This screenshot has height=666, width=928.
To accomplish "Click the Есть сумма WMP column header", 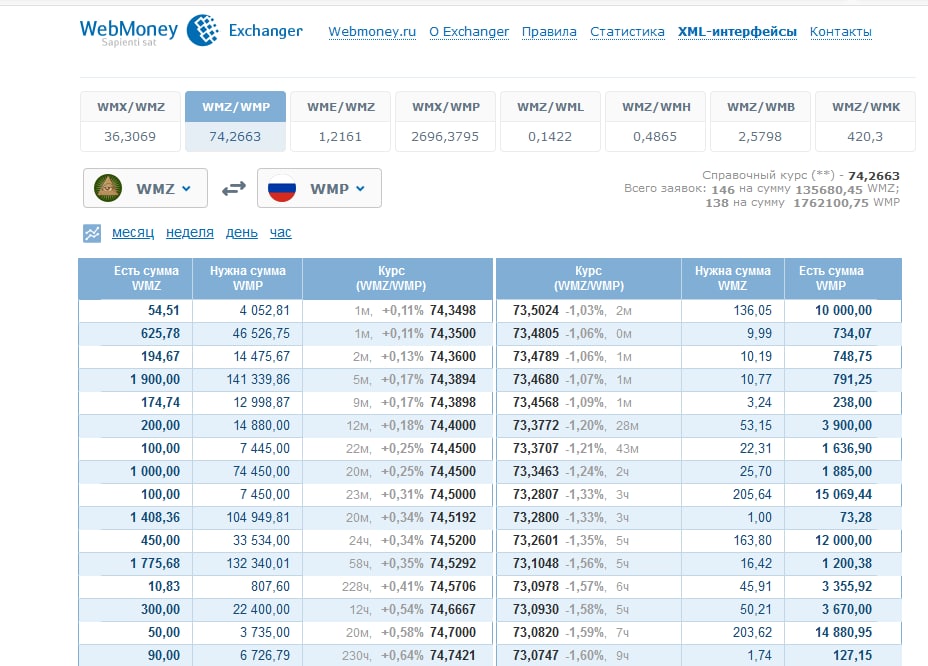I will (843, 278).
